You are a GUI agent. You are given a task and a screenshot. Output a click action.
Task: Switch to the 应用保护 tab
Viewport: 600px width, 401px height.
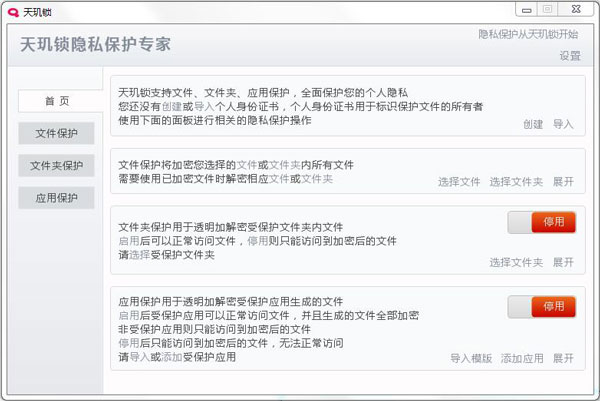(56, 198)
